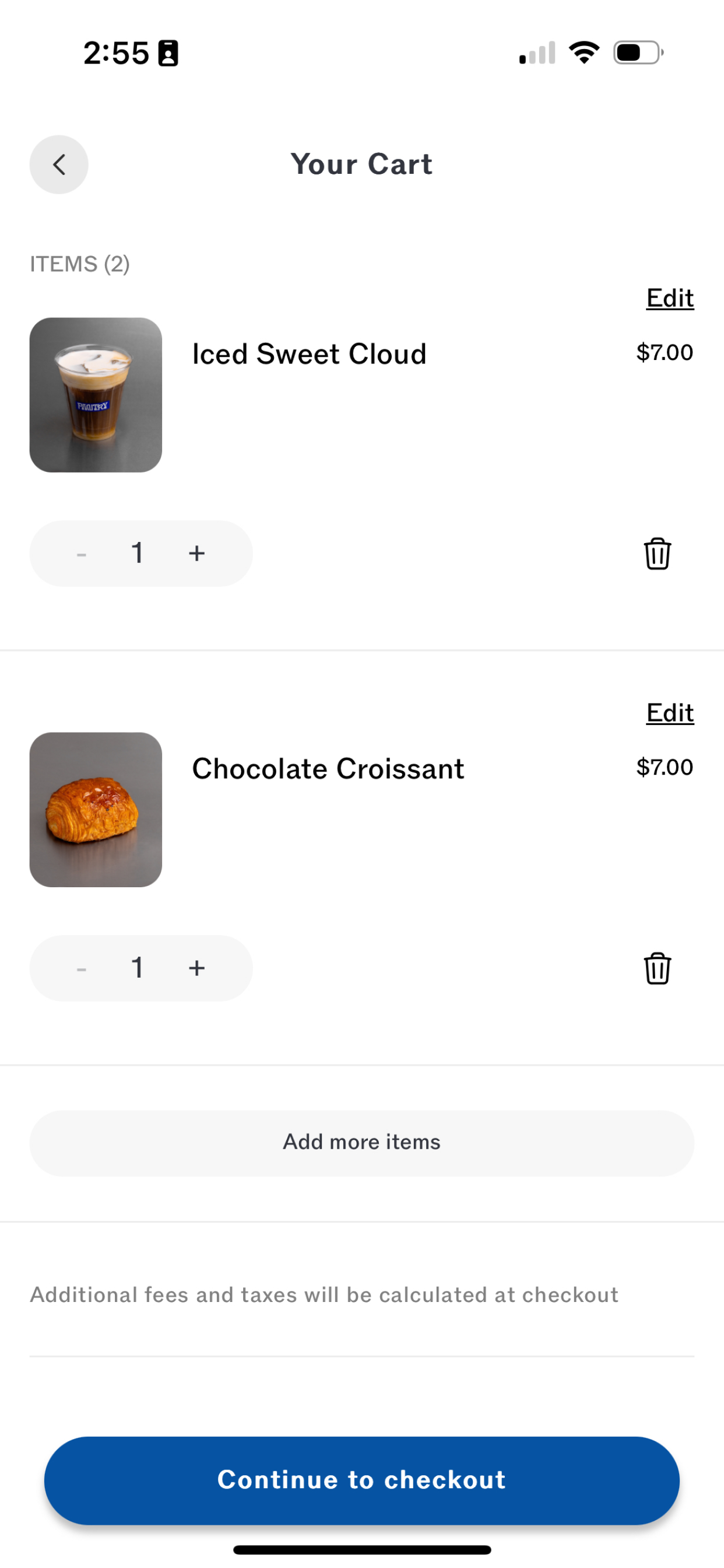This screenshot has width=724, height=1568.
Task: Tap the contact card icon beside the time
Action: click(168, 54)
